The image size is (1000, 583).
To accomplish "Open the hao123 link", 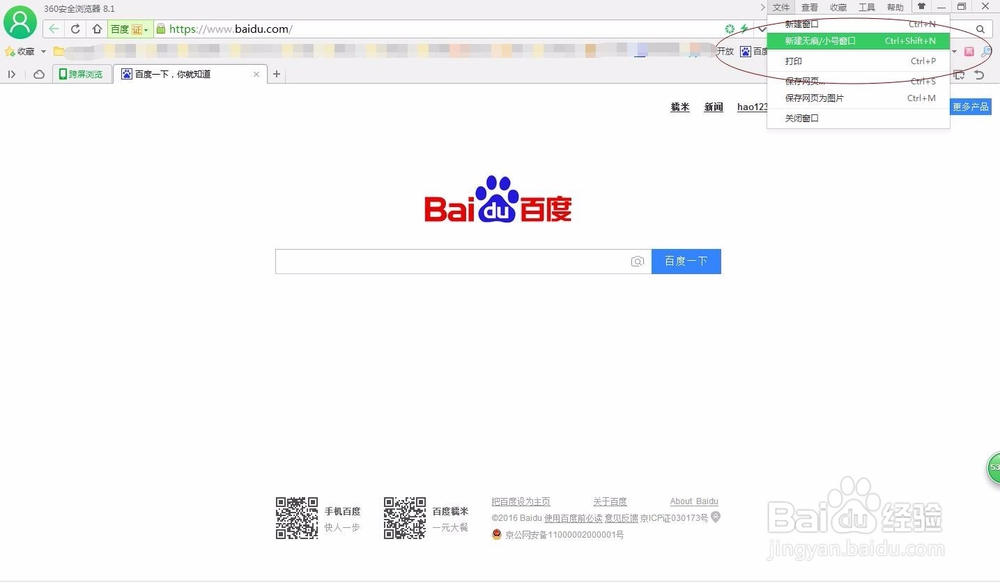I will (x=751, y=107).
